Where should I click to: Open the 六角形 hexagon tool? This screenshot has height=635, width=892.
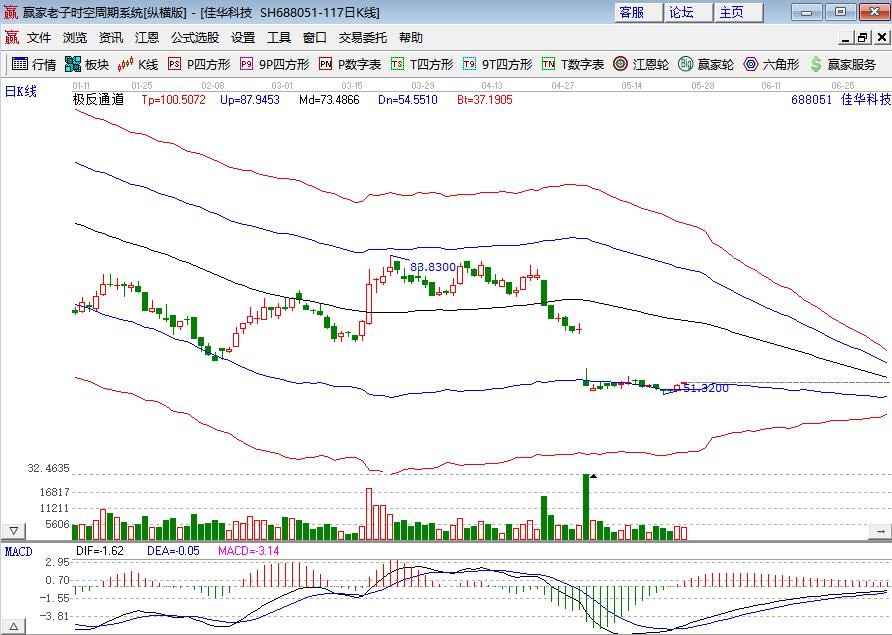click(x=771, y=64)
